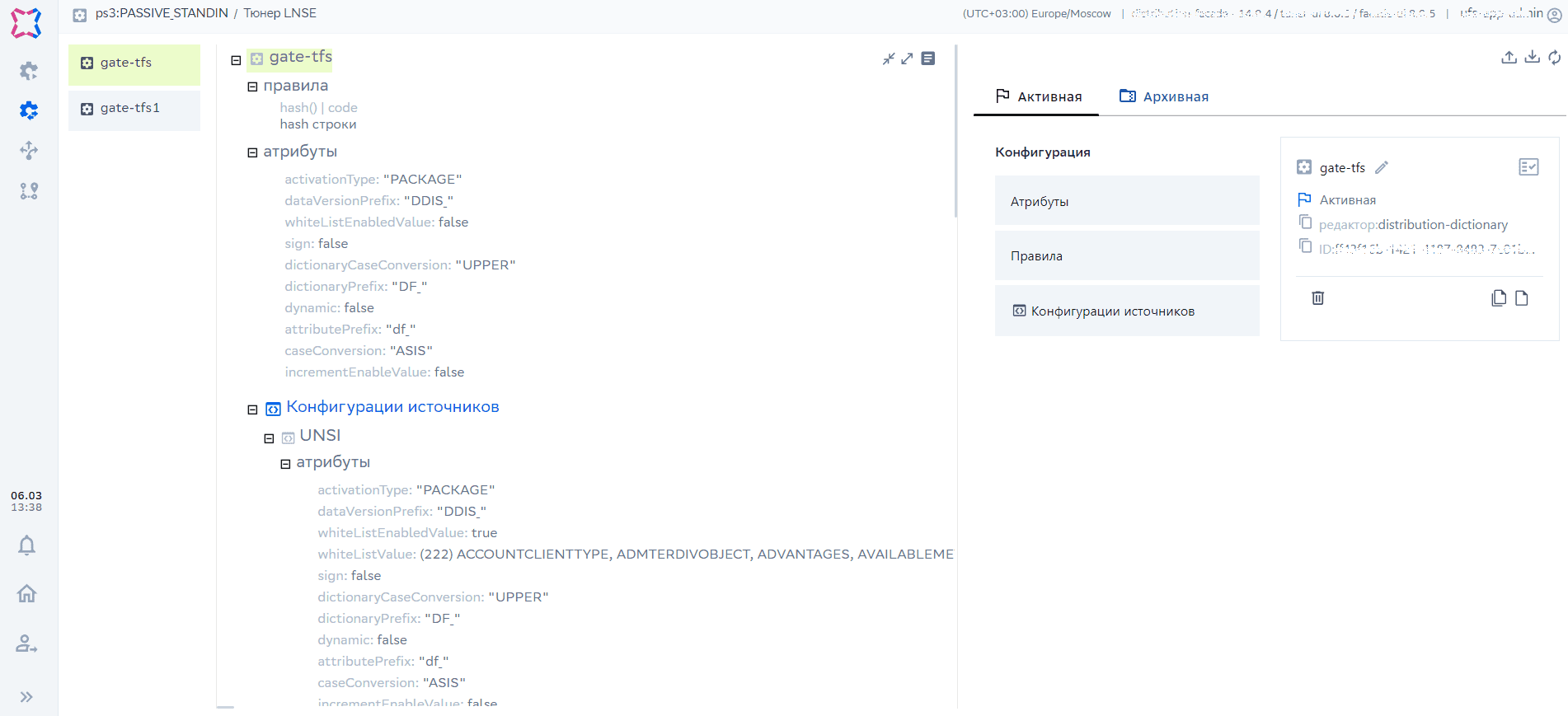Refresh the configuration with the sync icon
Image resolution: width=1568 pixels, height=716 pixels.
coord(1554,58)
